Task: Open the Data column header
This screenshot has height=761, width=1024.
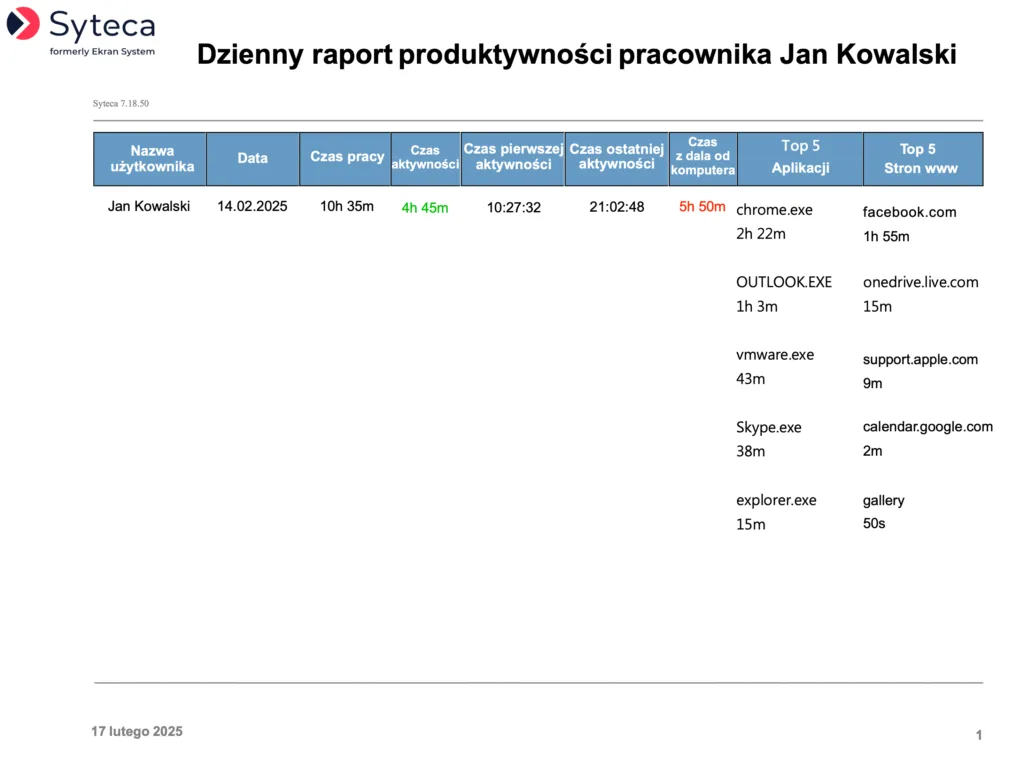Action: (252, 158)
